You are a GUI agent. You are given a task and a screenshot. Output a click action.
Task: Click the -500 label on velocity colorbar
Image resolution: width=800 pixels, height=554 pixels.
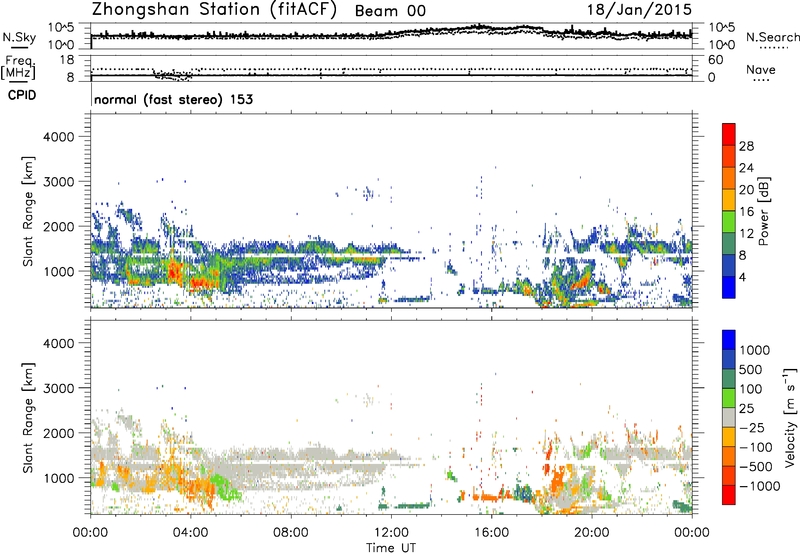coord(756,467)
